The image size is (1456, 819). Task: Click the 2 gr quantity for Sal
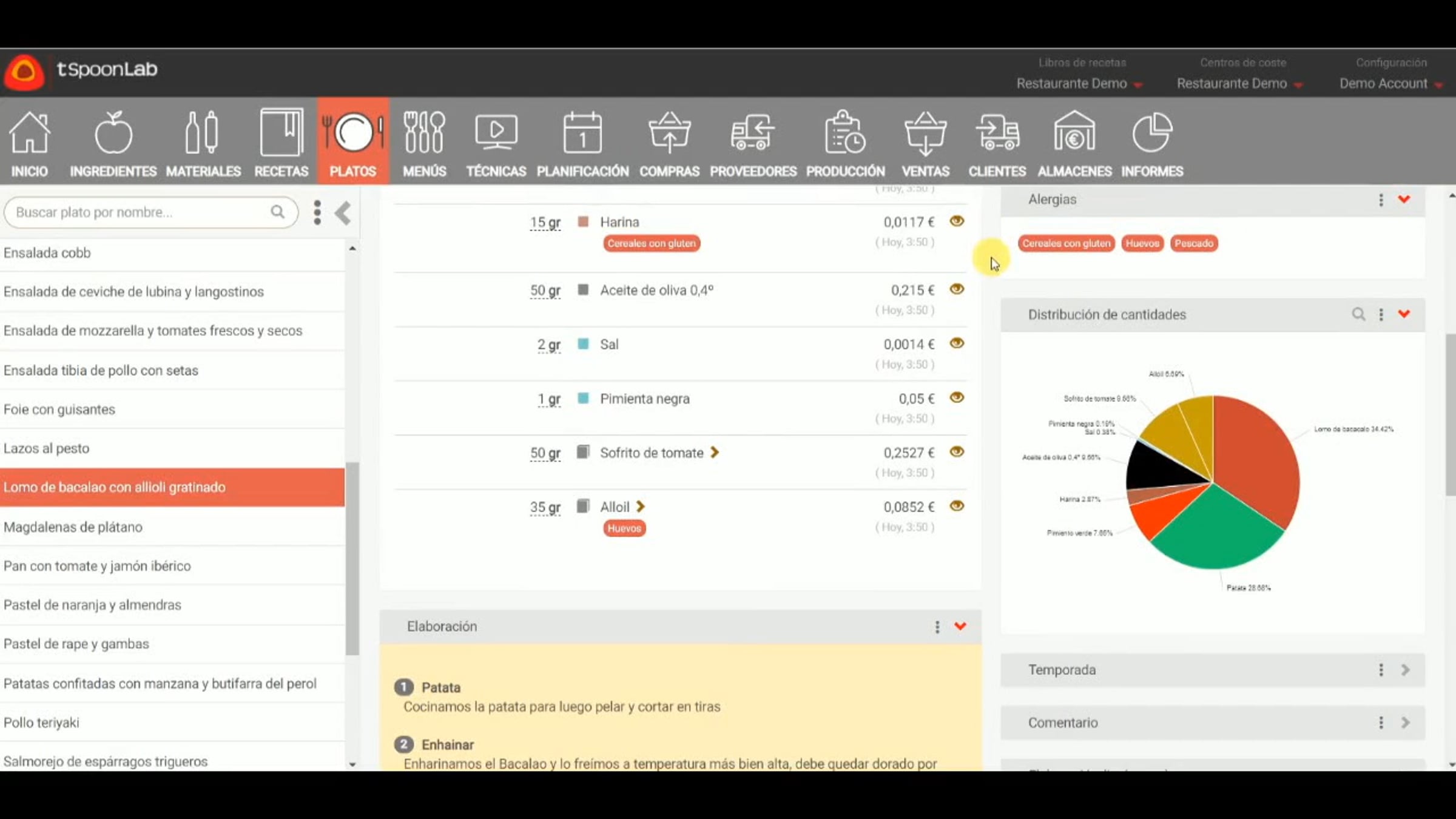tap(549, 345)
